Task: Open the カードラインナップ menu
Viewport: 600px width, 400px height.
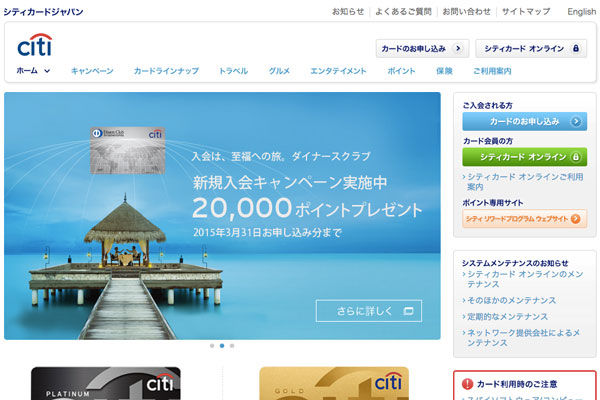Action: coord(166,71)
